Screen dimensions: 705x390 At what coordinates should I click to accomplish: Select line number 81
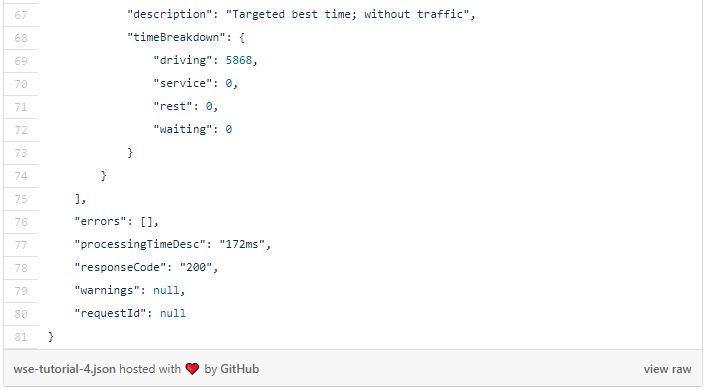[21, 337]
